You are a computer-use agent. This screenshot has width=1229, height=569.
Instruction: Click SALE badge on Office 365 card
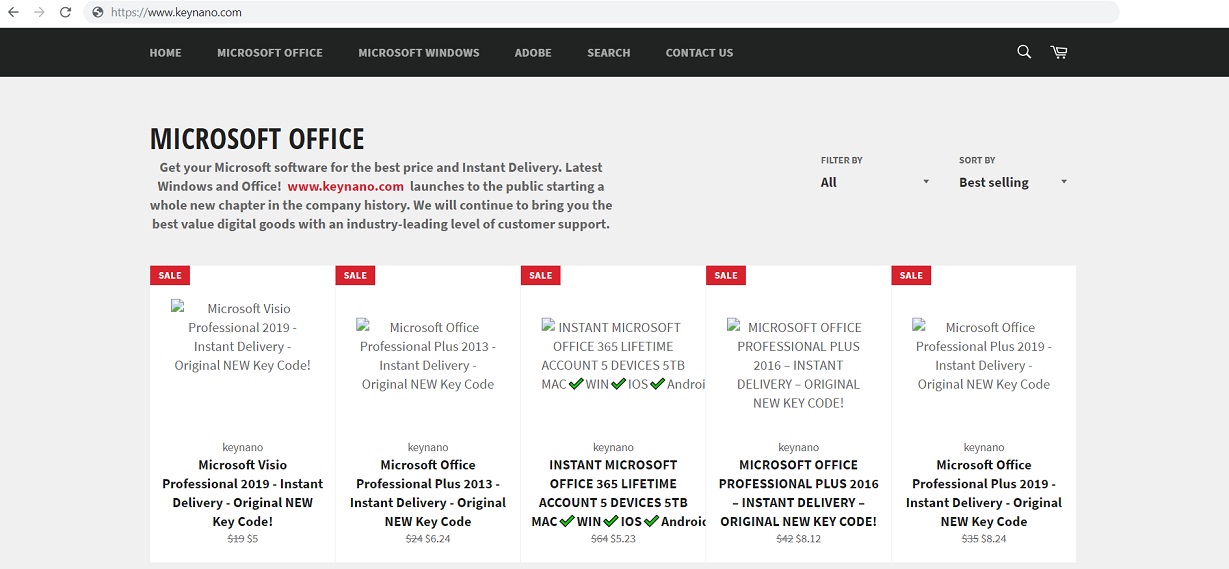pyautogui.click(x=541, y=275)
